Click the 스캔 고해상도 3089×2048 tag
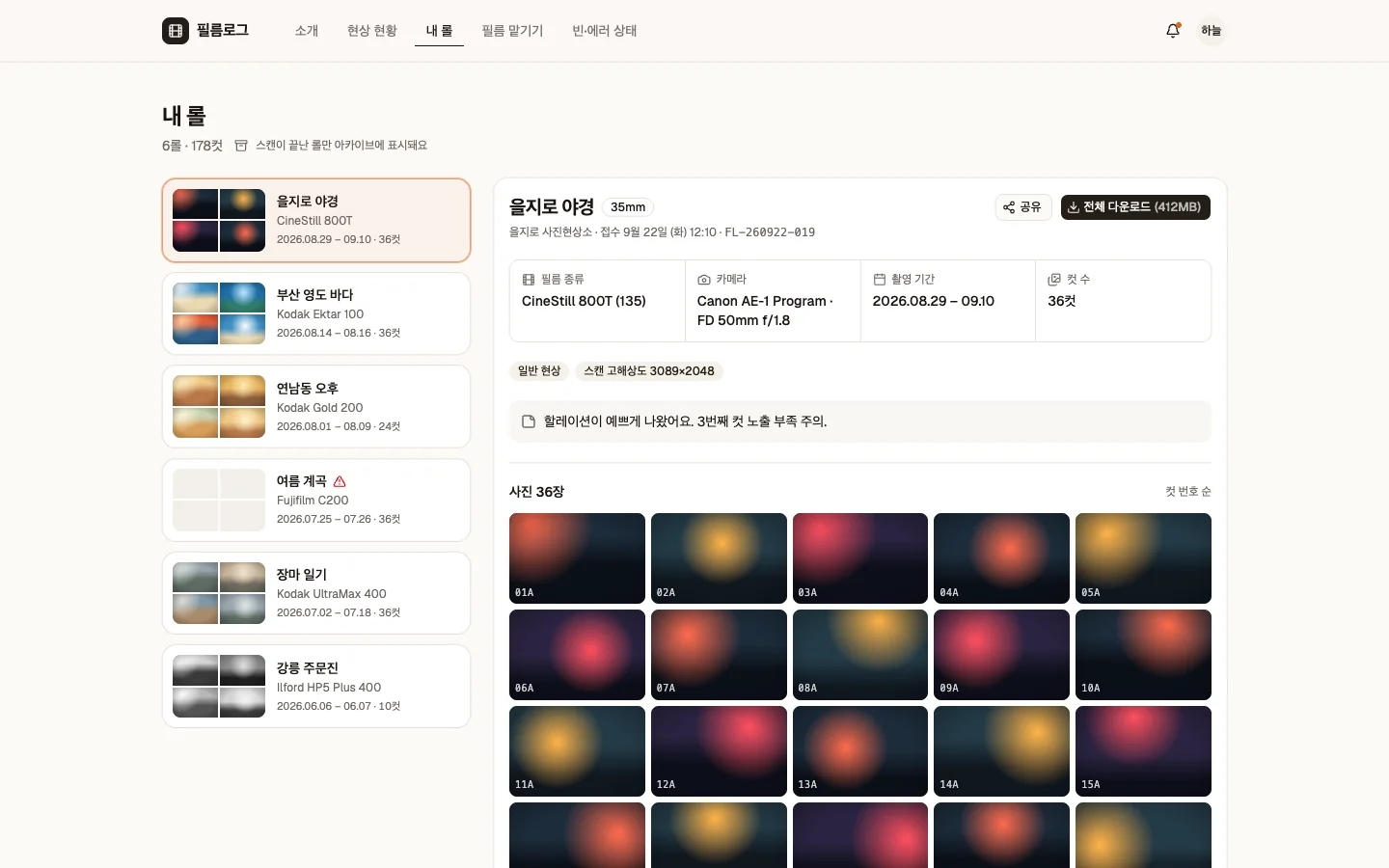The image size is (1389, 868). pos(649,371)
